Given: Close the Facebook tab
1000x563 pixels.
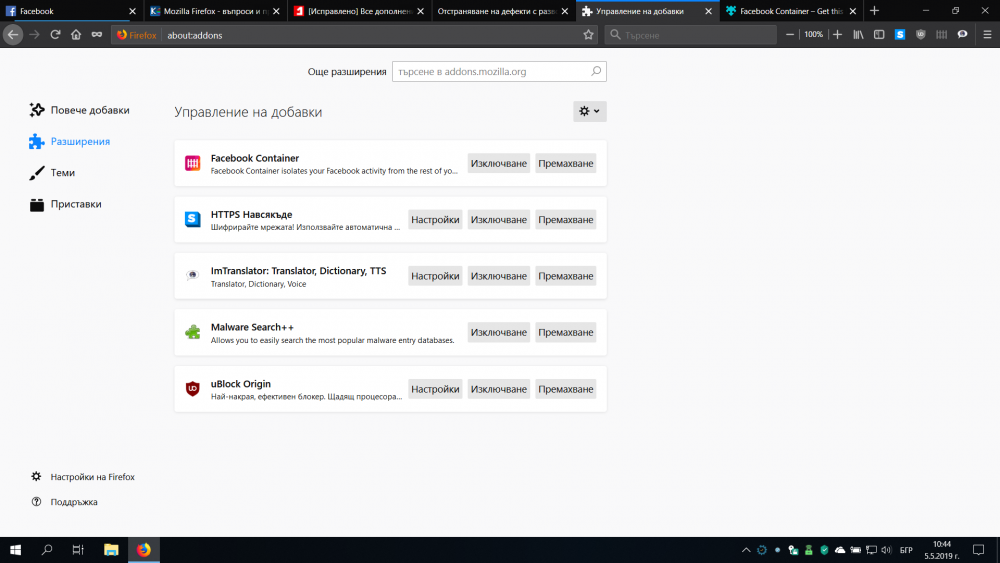Looking at the screenshot, I should pyautogui.click(x=132, y=11).
